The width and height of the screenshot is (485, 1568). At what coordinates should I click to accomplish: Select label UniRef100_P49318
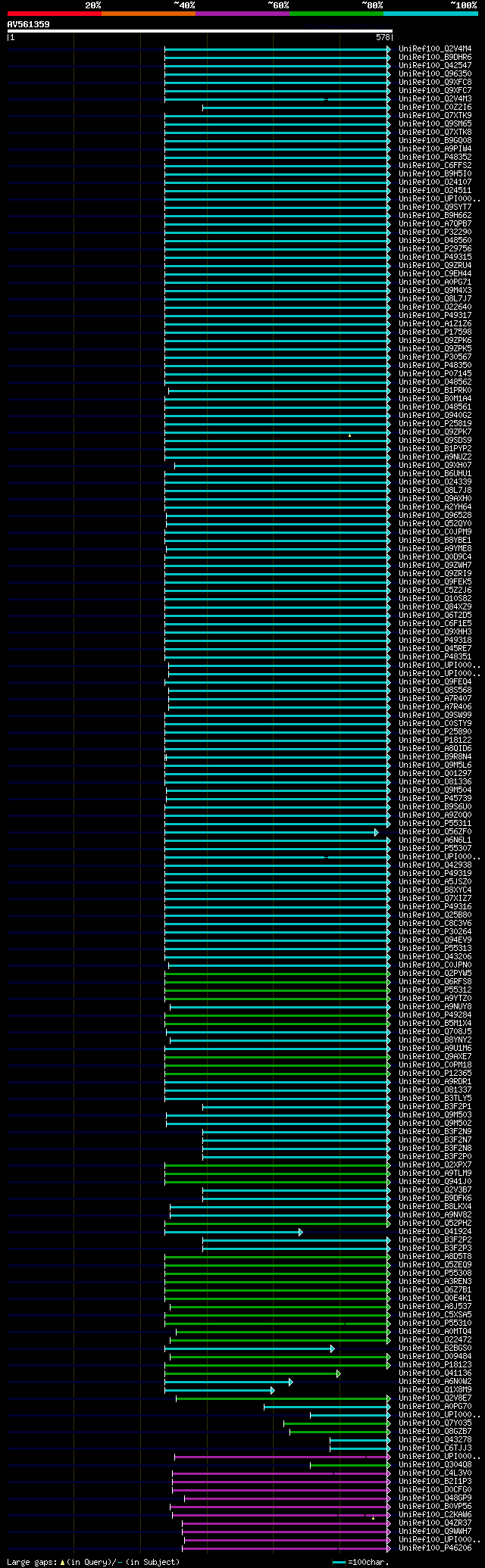coord(435,641)
